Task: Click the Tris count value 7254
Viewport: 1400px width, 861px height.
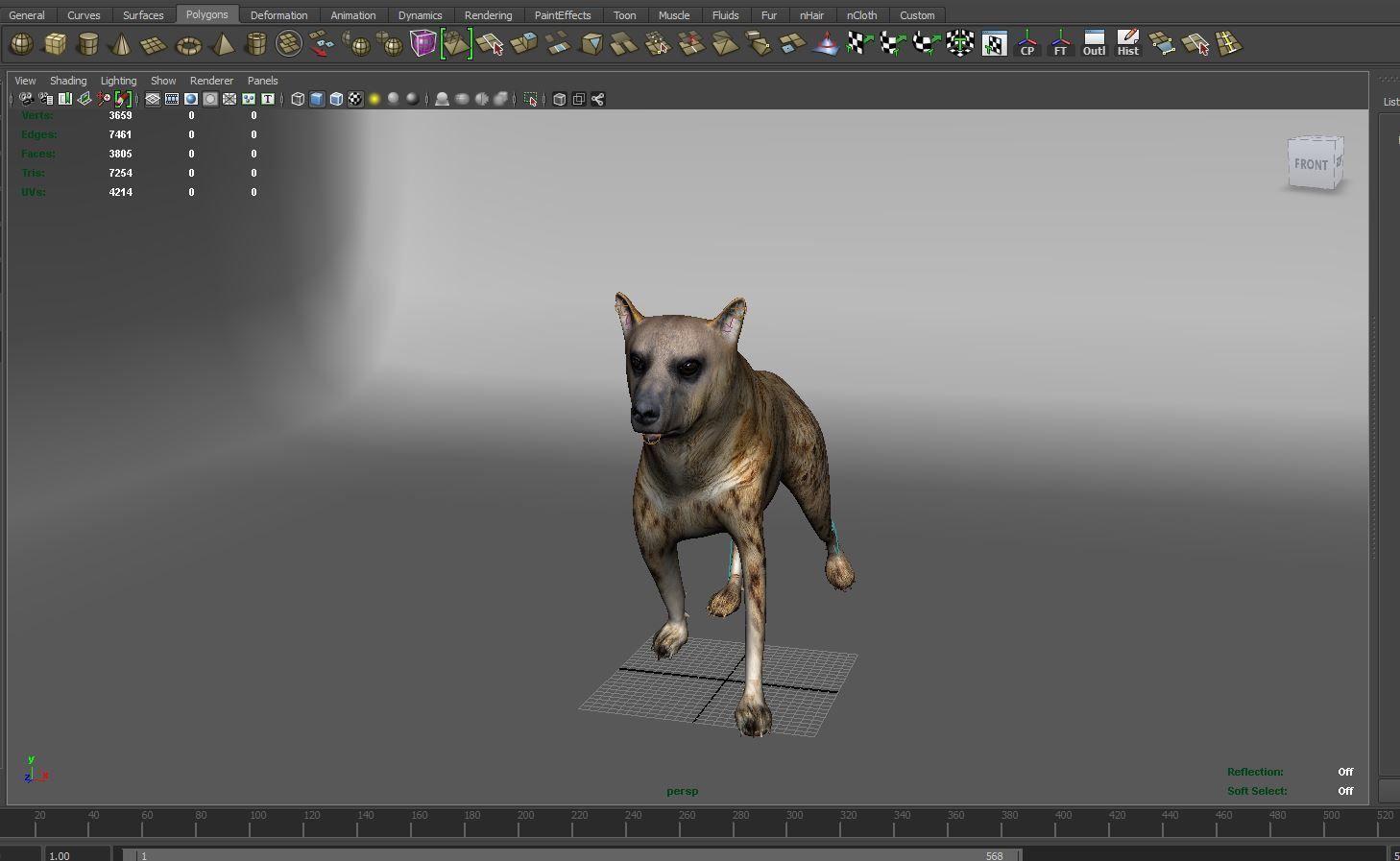Action: tap(120, 173)
